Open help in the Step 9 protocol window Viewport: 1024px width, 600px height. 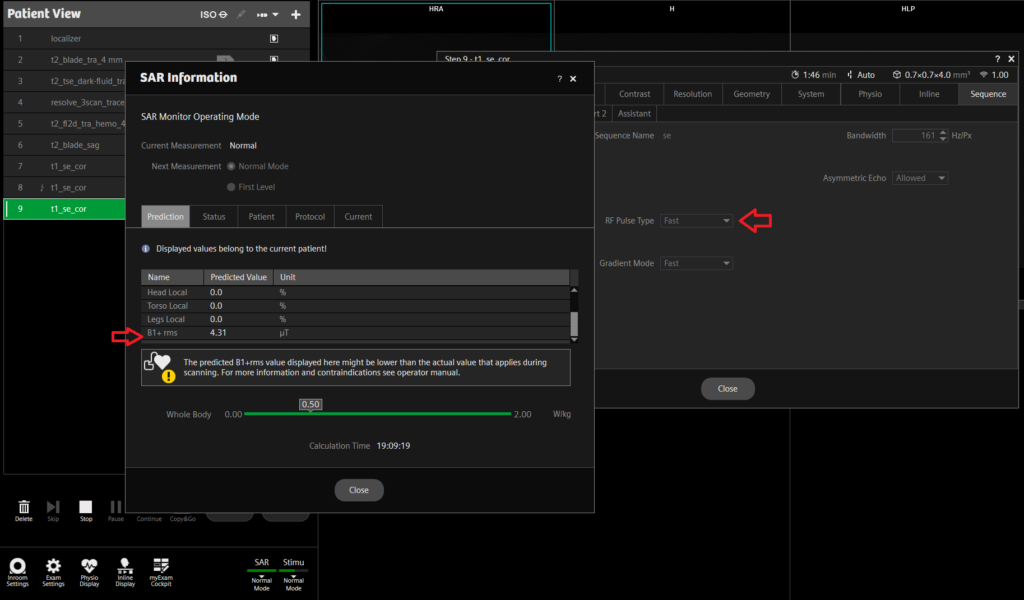997,59
